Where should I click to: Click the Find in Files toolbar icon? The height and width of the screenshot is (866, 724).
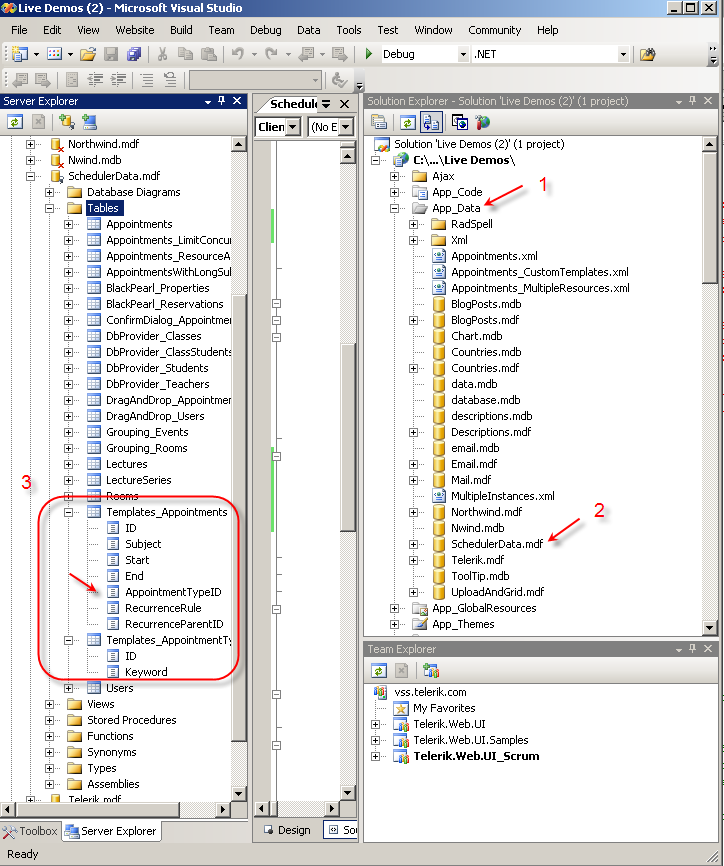click(647, 54)
